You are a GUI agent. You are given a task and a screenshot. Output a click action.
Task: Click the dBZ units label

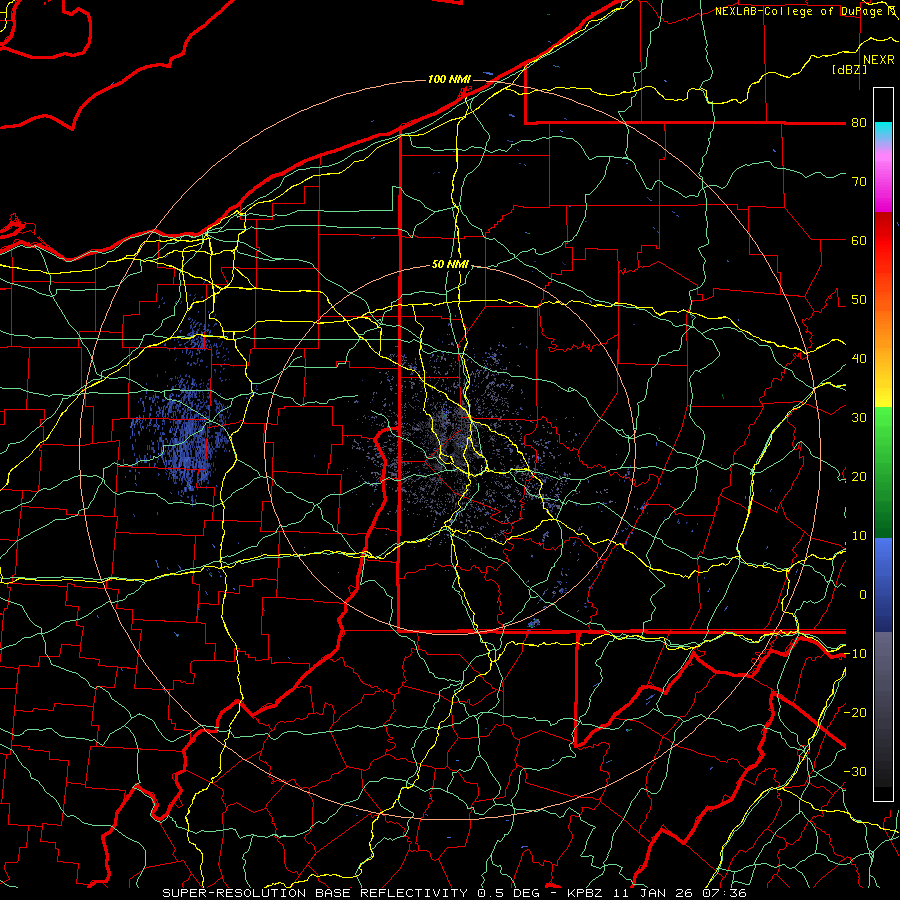pos(849,69)
